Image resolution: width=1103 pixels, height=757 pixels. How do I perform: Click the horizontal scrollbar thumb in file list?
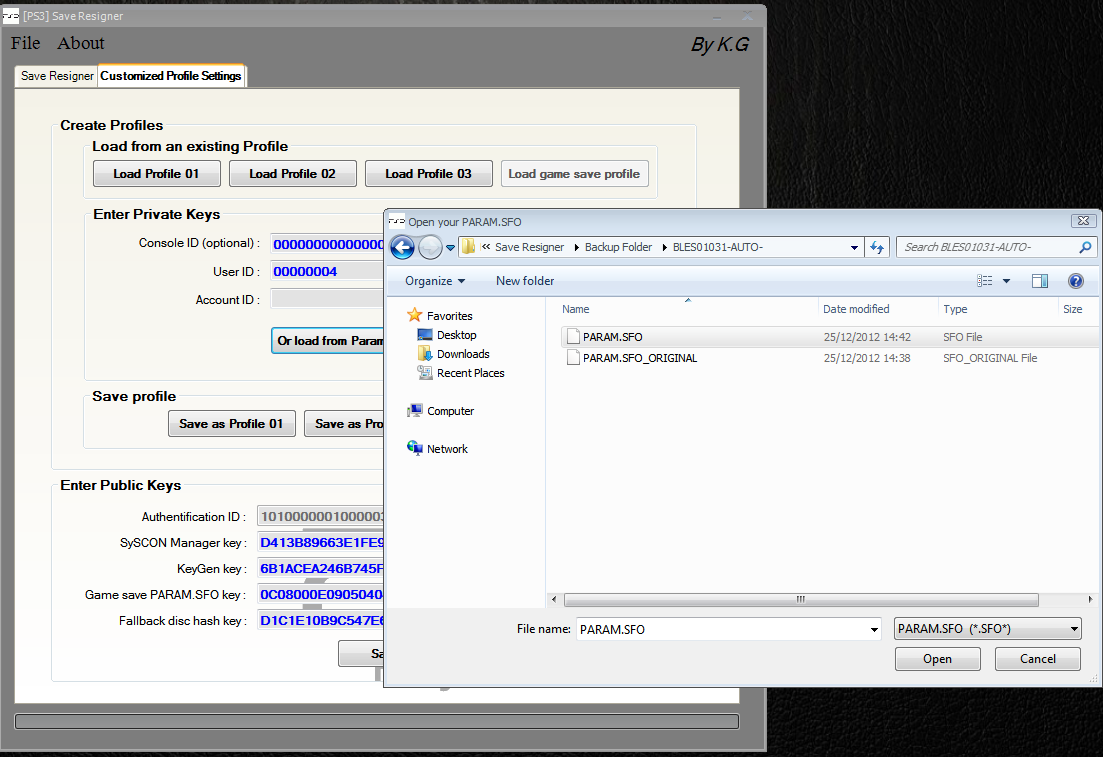(801, 599)
